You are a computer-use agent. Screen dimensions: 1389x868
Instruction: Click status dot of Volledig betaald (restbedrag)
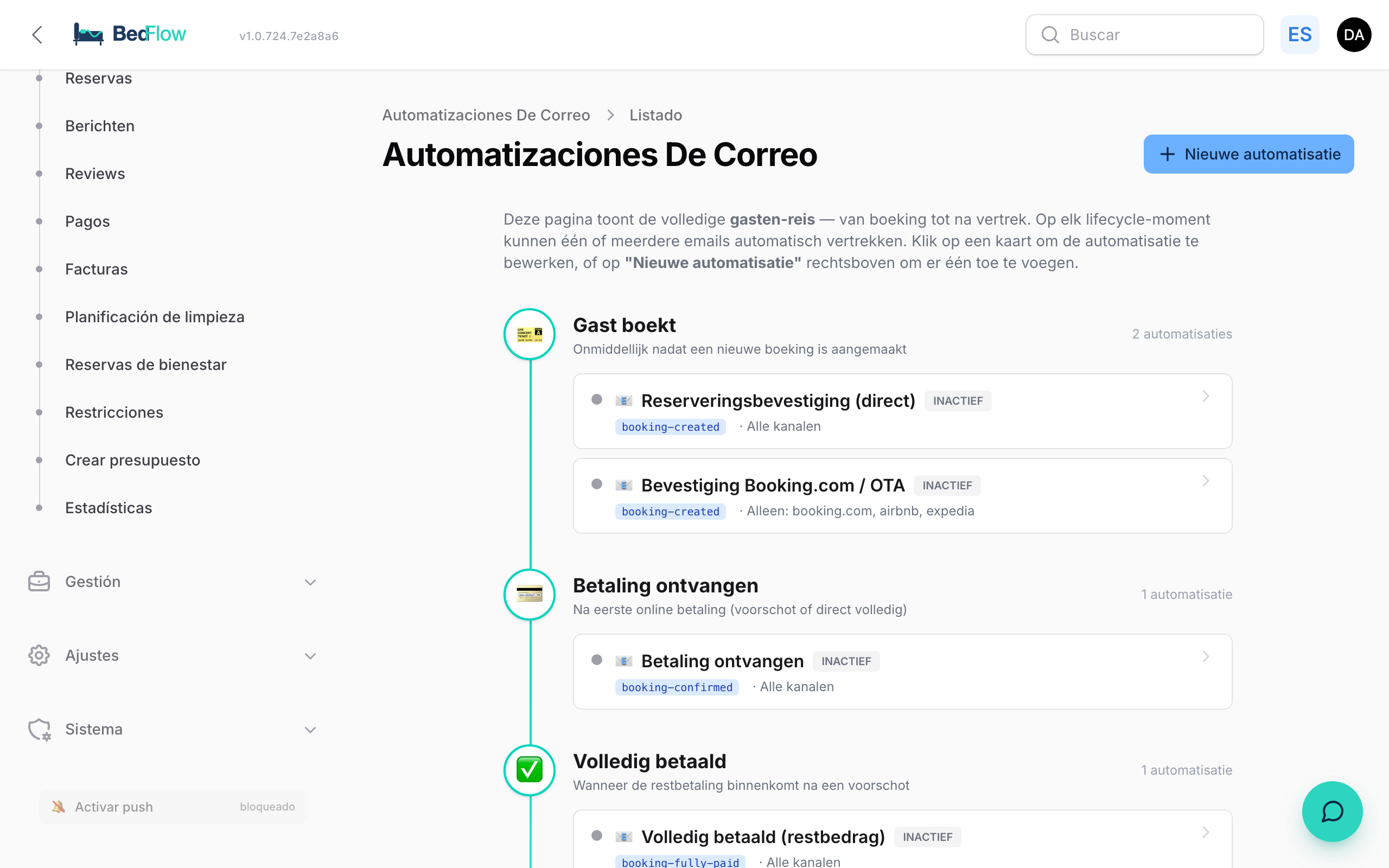click(x=597, y=835)
